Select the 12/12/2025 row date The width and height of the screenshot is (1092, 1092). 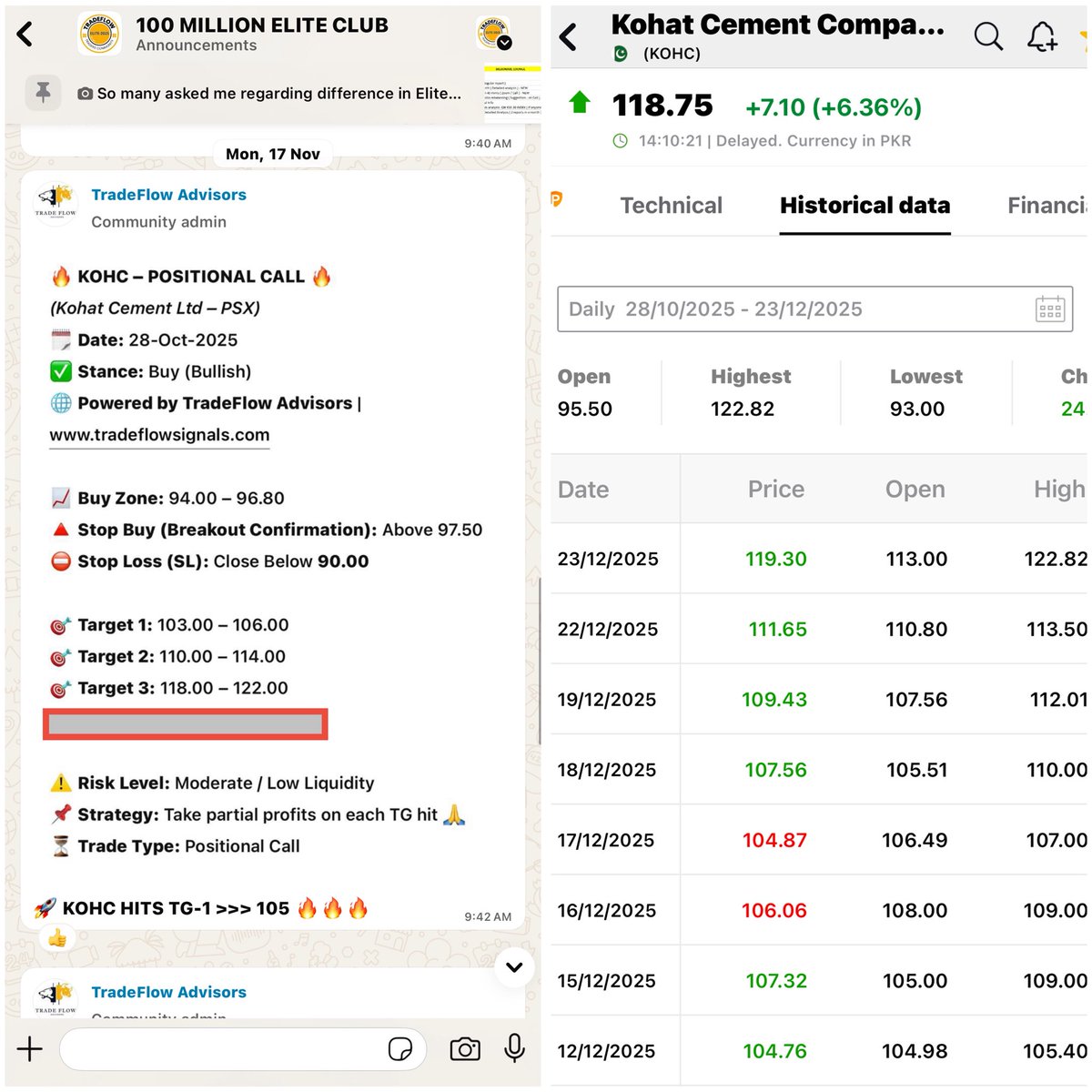coord(606,1051)
